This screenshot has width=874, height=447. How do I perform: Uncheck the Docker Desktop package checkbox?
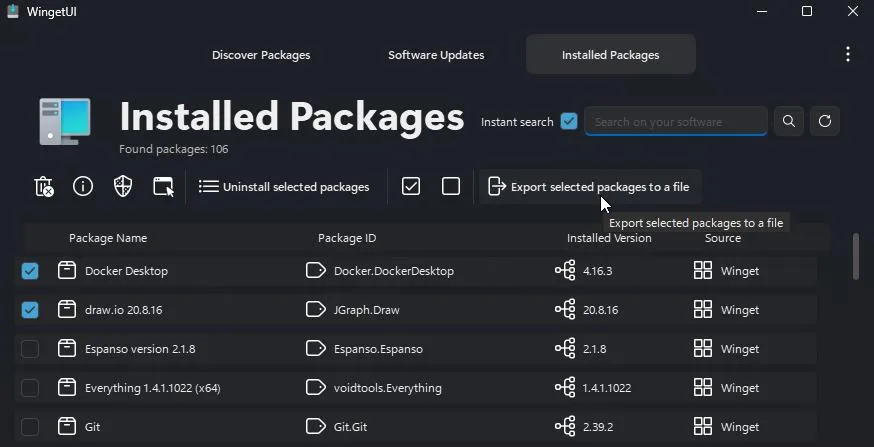point(30,271)
